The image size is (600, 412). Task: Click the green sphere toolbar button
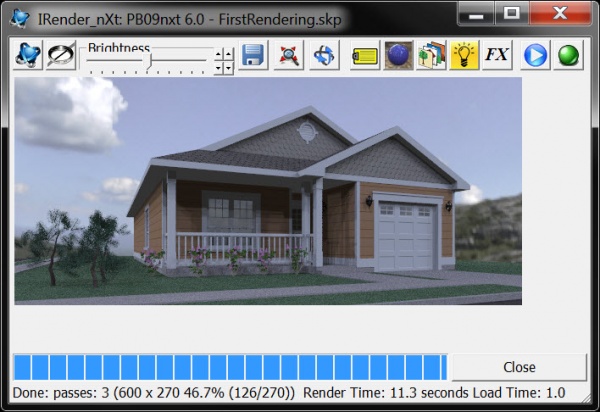point(569,55)
